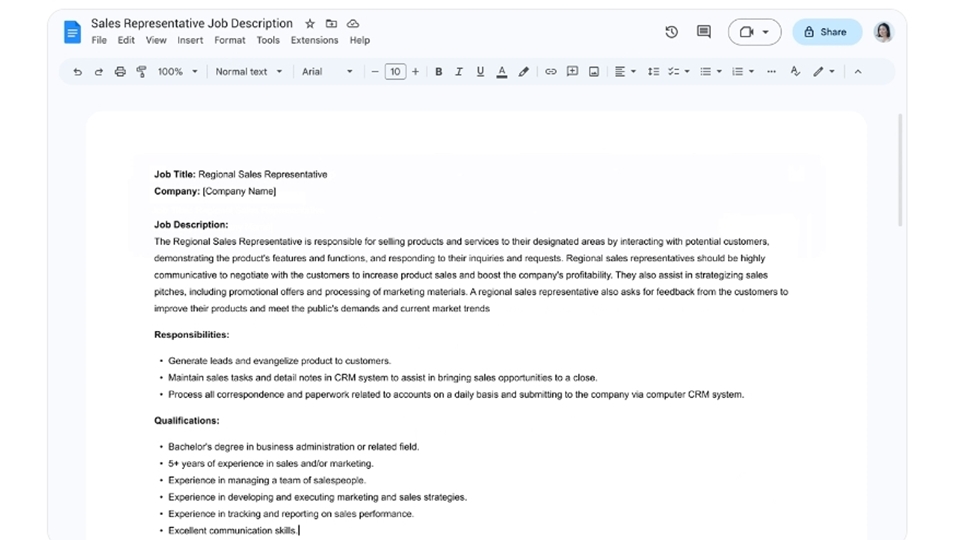Toggle bold formatting
This screenshot has height=540, width=960.
[438, 72]
